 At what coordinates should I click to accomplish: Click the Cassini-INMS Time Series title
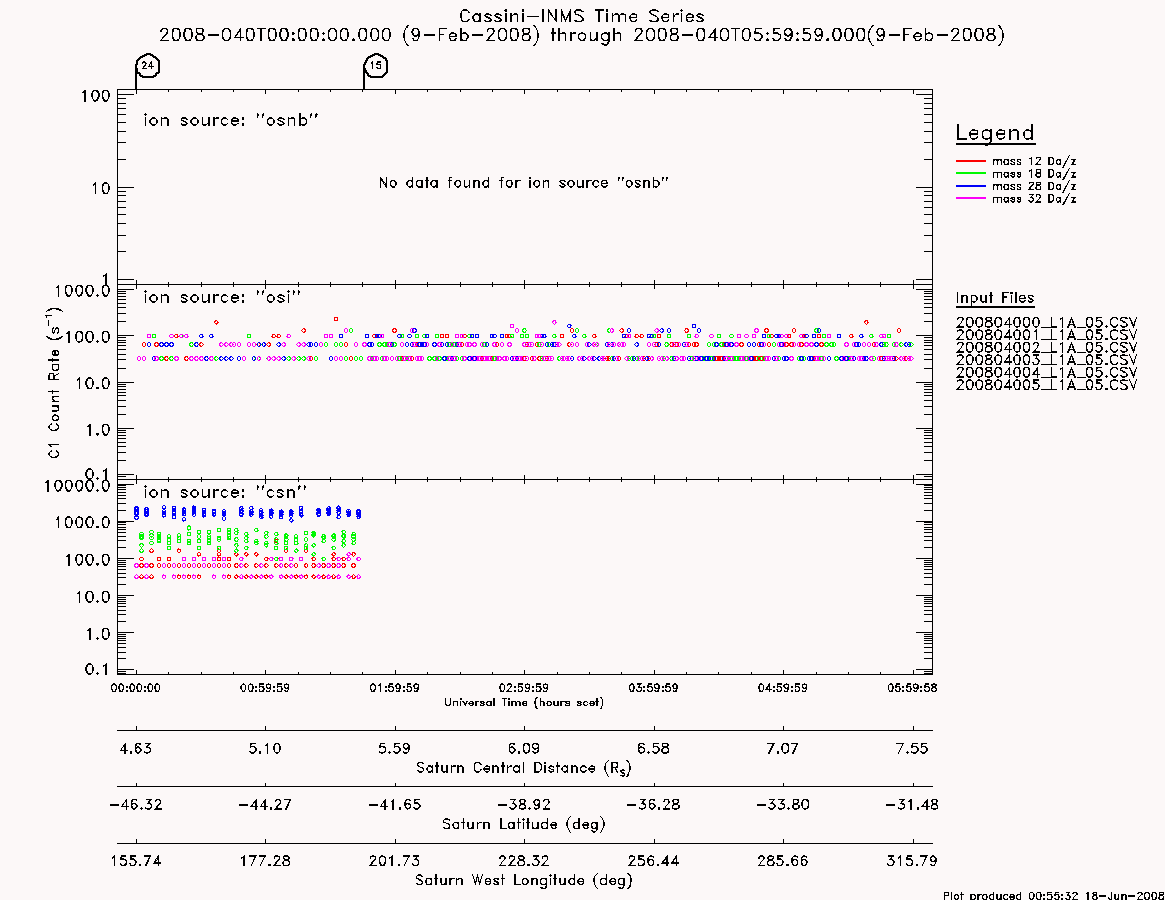pyautogui.click(x=582, y=16)
